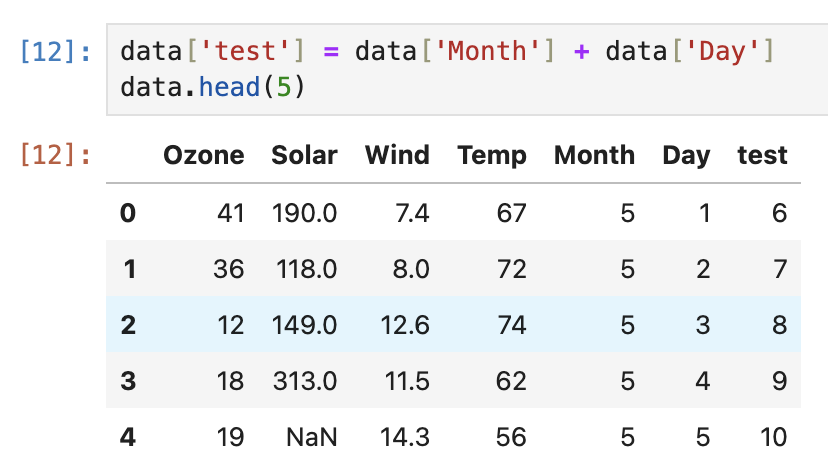Screen dimensions: 828x476
Task: Select the Temp column header
Action: pyautogui.click(x=492, y=156)
